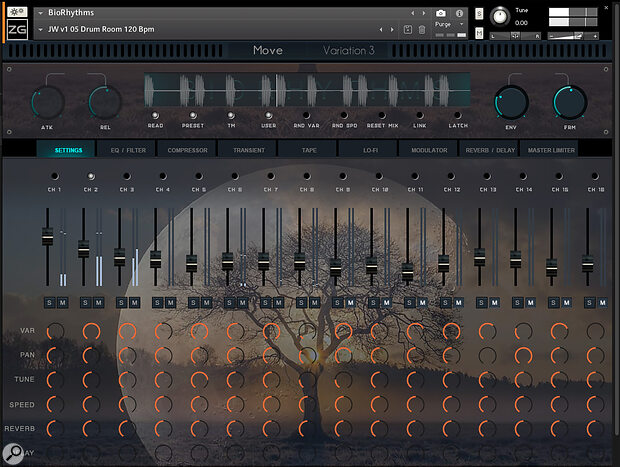Click the PAN knob for channel 9
The width and height of the screenshot is (620, 467).
(x=343, y=355)
